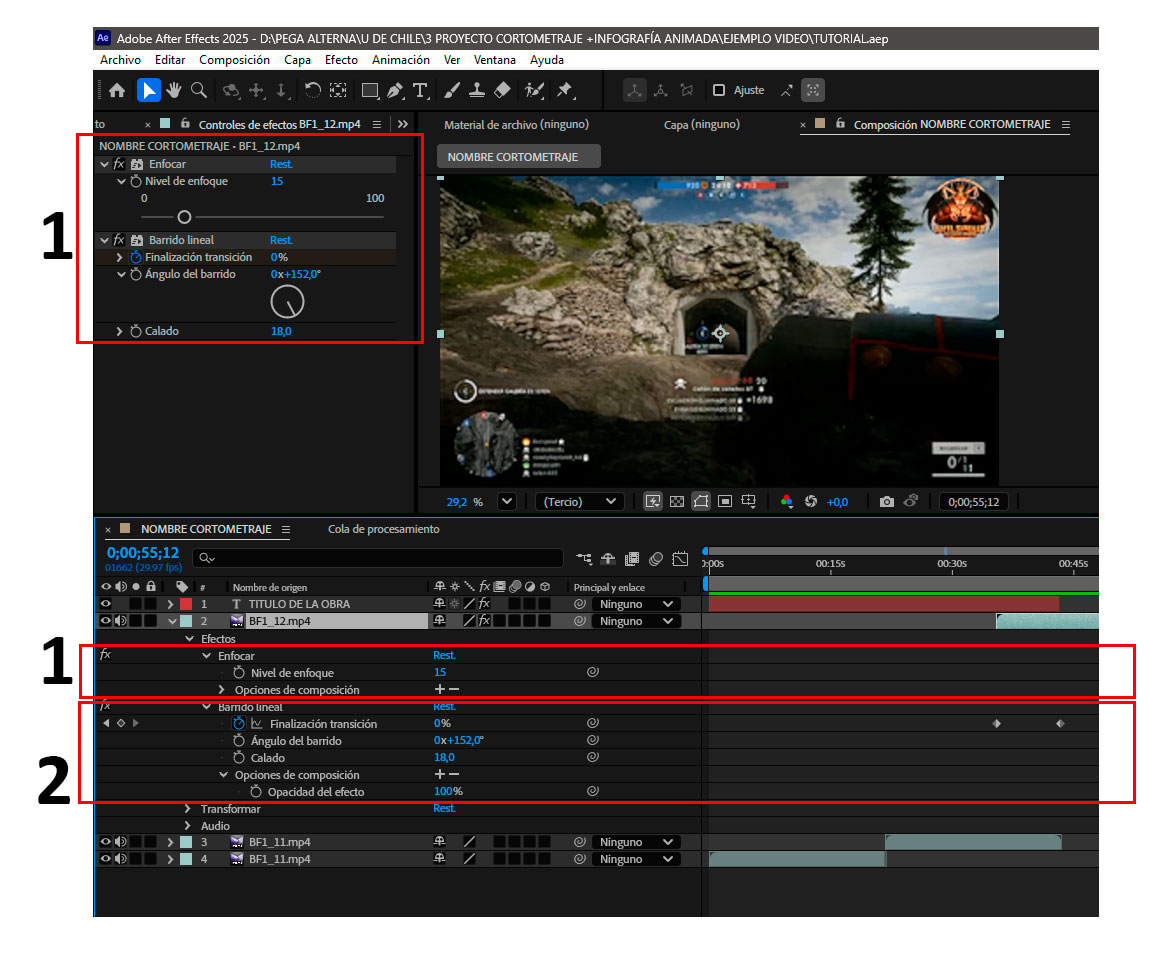
Task: Open the Efecto menu
Action: (x=341, y=60)
